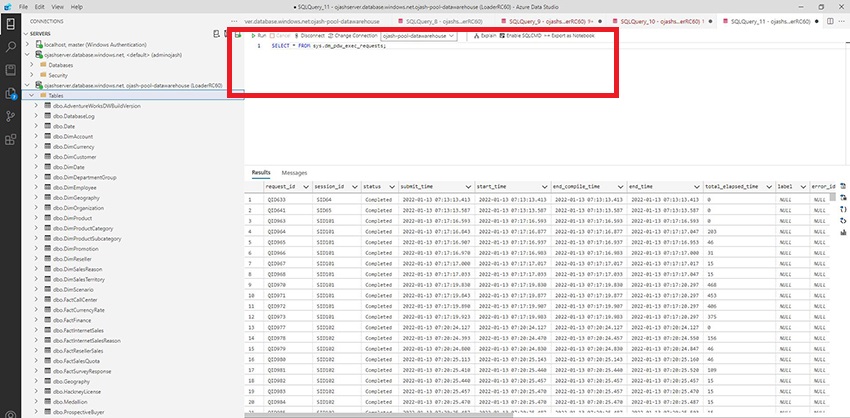Save results as Excel icon
The width and height of the screenshot is (850, 418).
coord(843,198)
